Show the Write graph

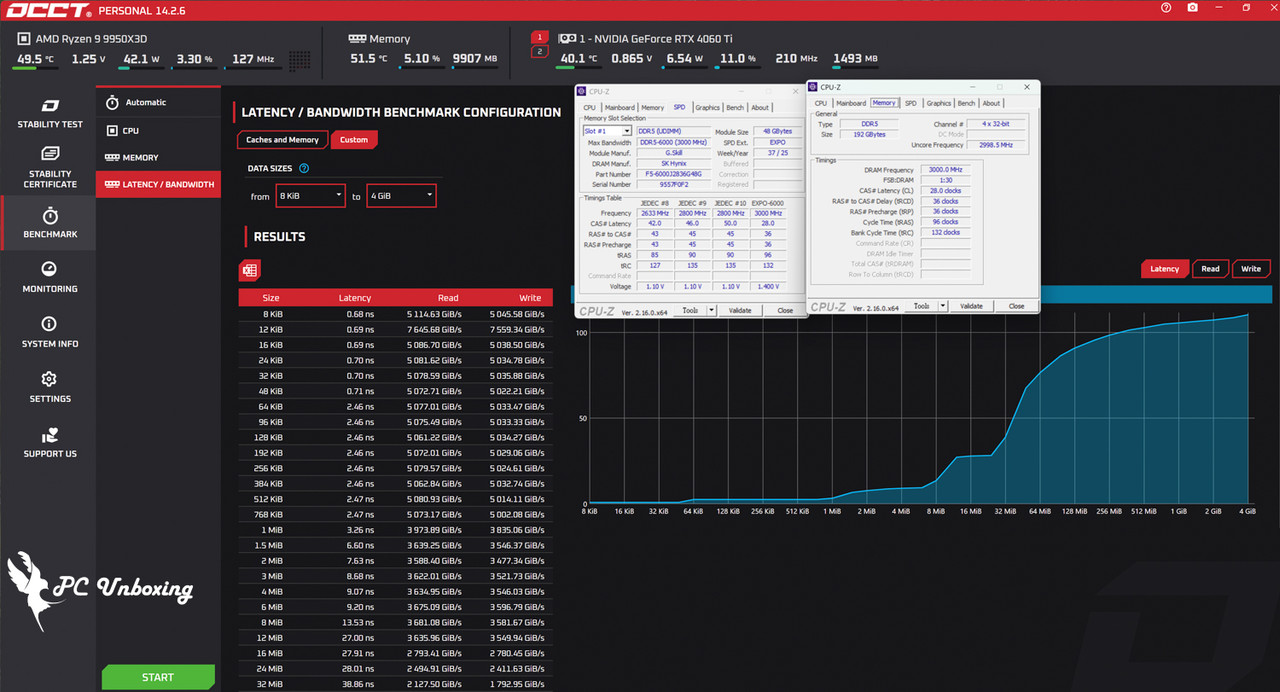pos(1251,269)
